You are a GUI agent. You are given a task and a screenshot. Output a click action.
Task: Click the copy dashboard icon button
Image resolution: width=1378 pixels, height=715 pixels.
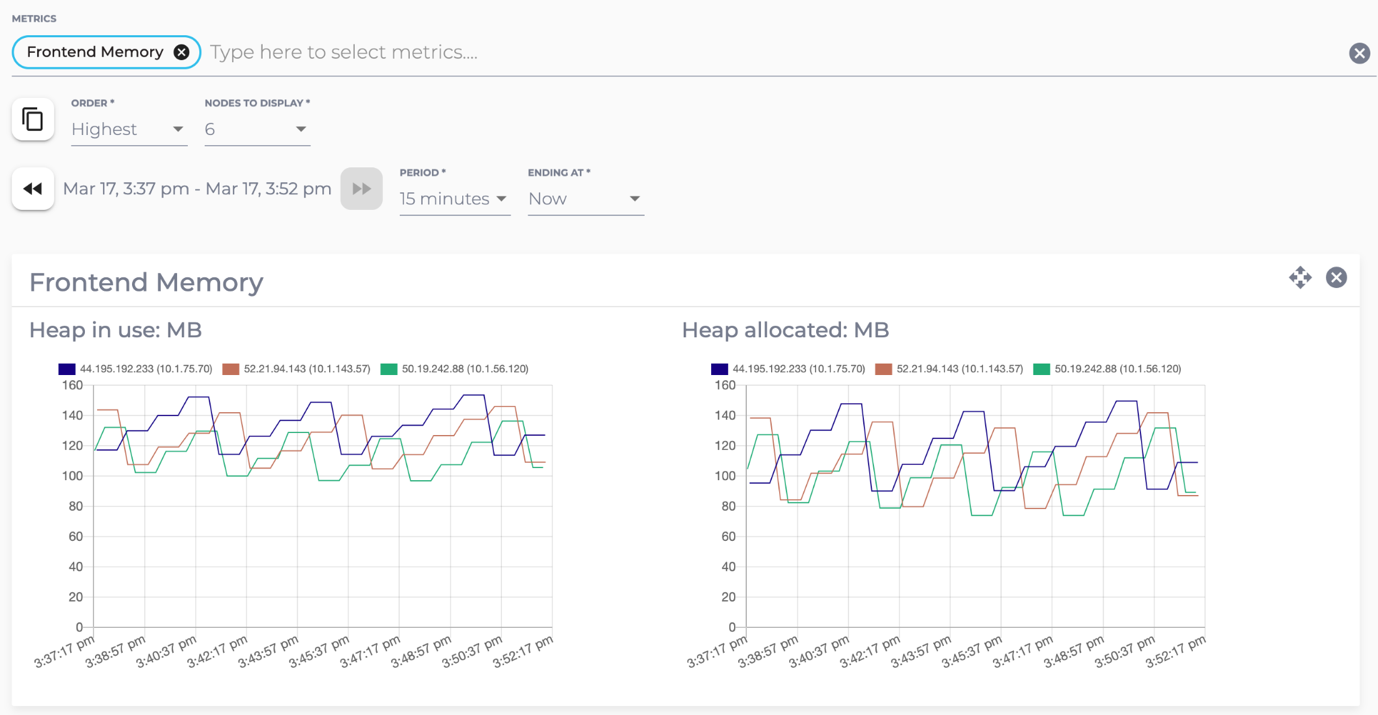tap(33, 120)
